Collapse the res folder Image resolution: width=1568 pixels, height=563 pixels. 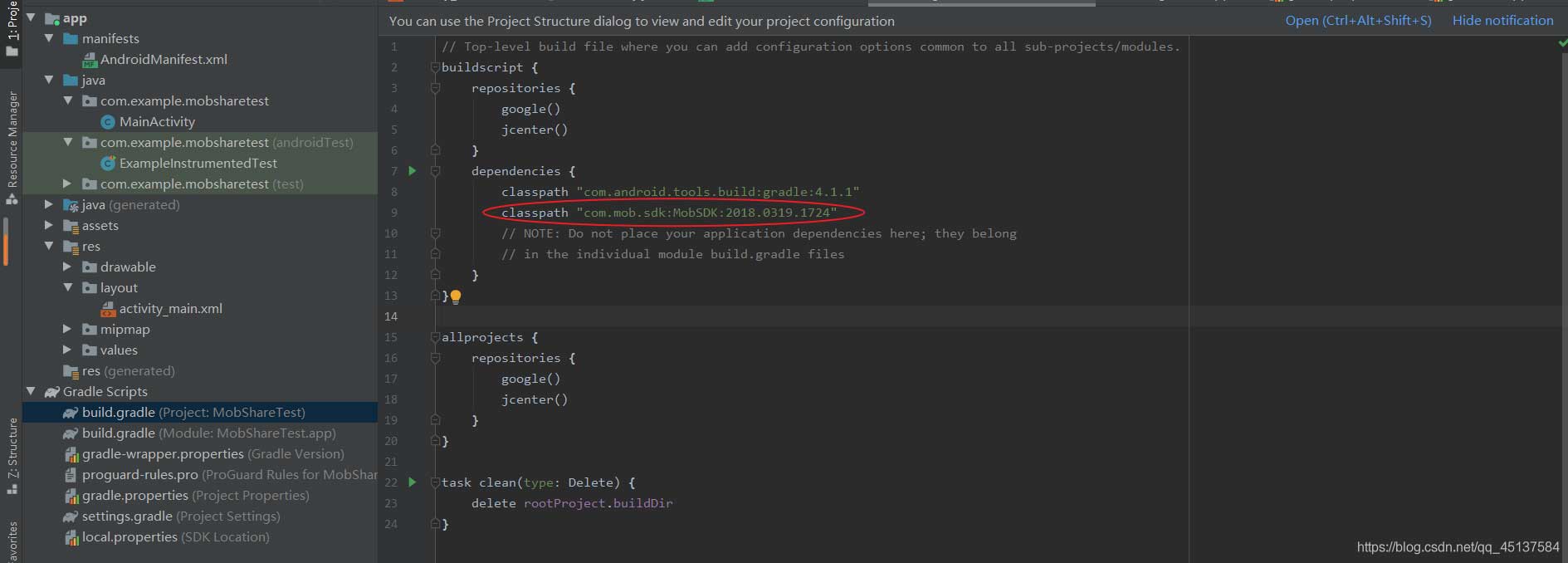[x=49, y=246]
